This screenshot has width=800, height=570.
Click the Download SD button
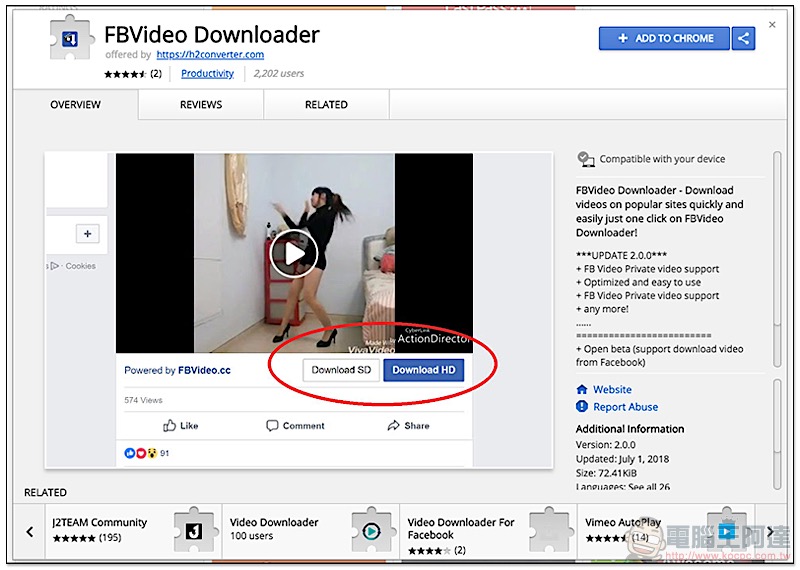point(341,370)
